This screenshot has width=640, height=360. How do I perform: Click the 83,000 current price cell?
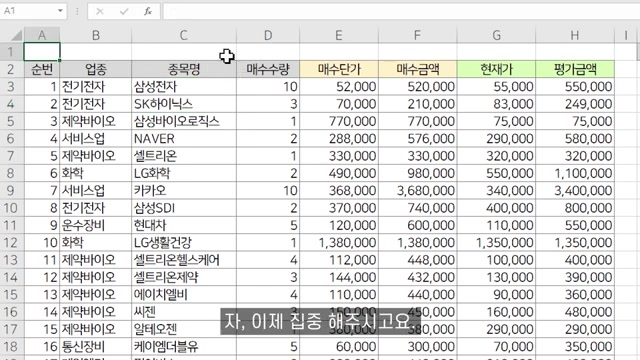pyautogui.click(x=496, y=104)
